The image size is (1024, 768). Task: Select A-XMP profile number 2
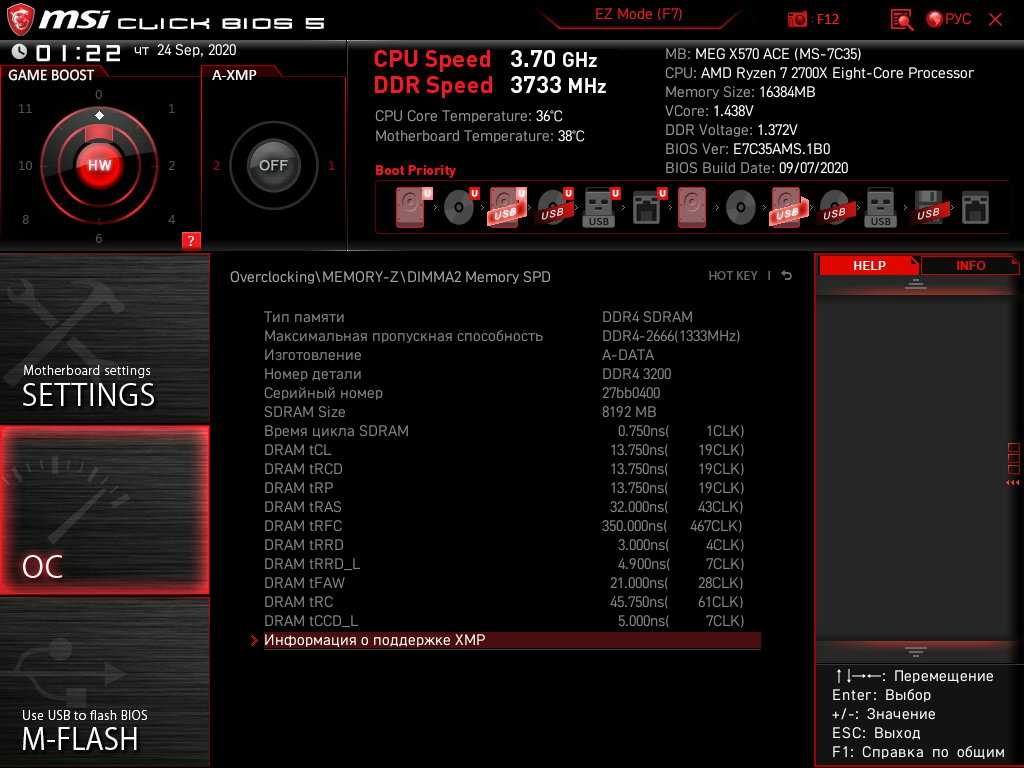tap(216, 166)
